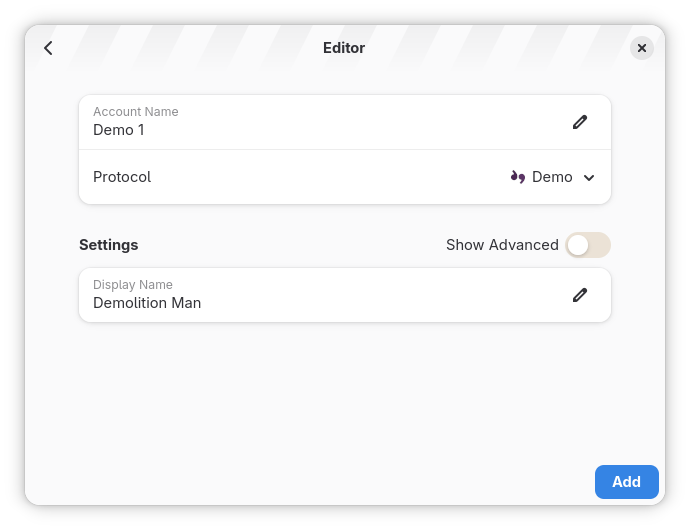Click the pencil icon for Display Name
This screenshot has height=530, width=690.
(x=580, y=295)
